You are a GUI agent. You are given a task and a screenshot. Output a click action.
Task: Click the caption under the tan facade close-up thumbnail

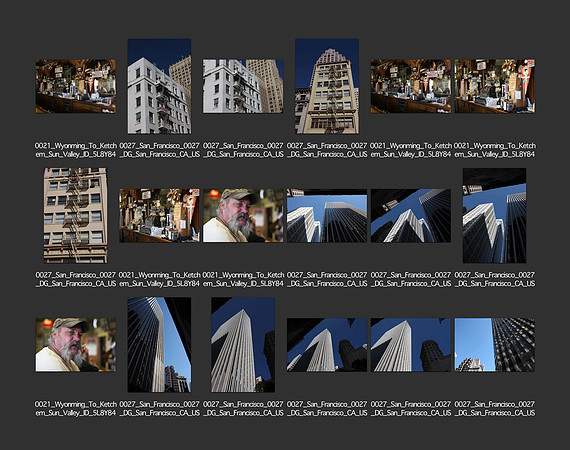click(x=76, y=279)
